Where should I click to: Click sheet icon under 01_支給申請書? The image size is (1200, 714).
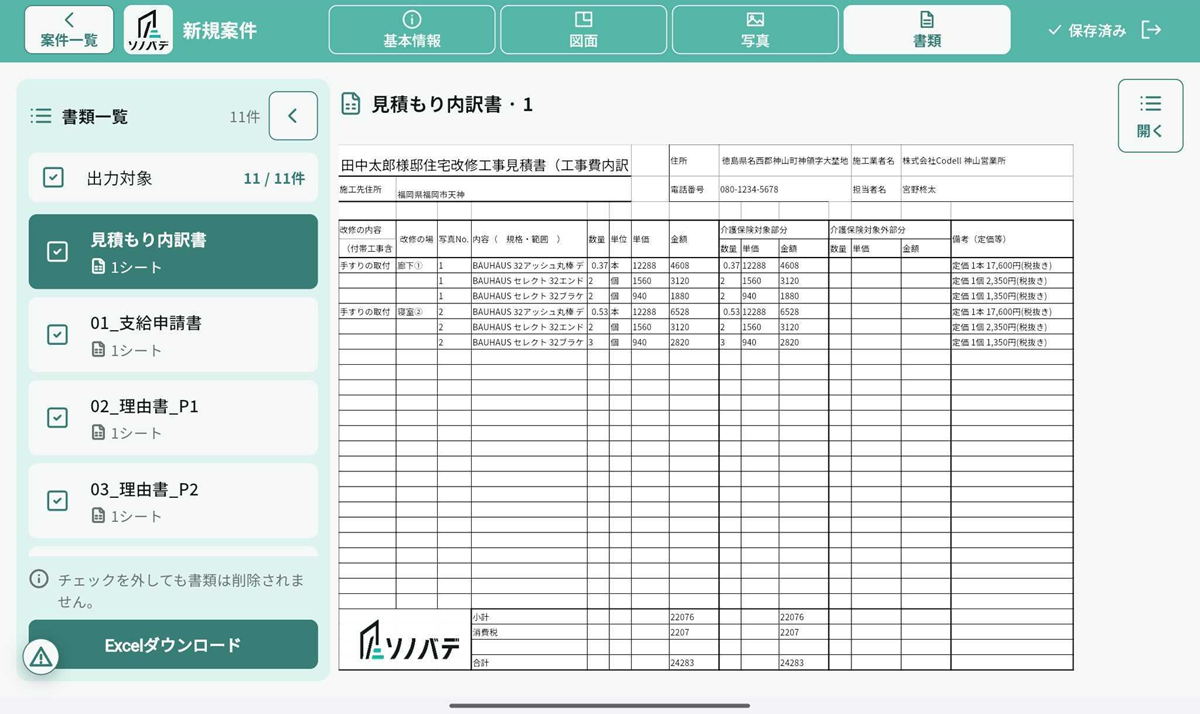[x=98, y=350]
